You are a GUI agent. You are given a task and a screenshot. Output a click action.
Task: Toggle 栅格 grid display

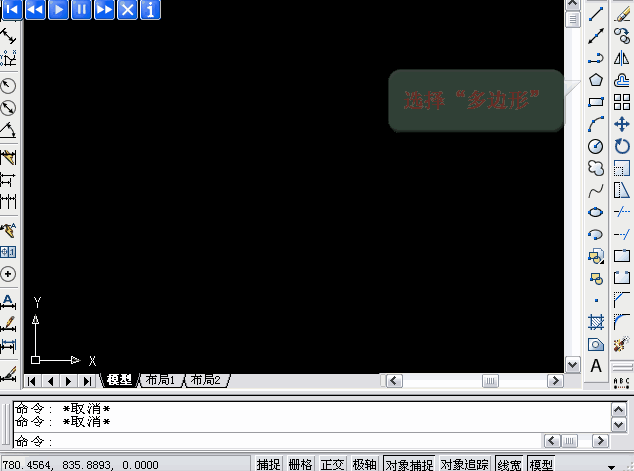(300, 464)
